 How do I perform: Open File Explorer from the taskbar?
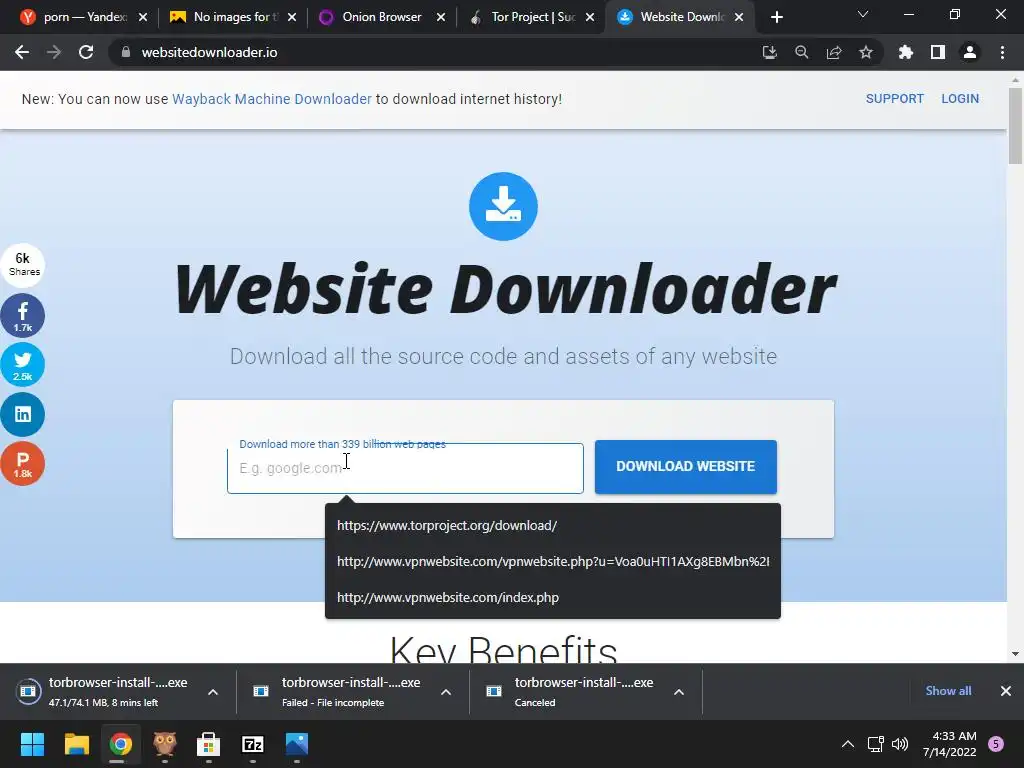[76, 744]
